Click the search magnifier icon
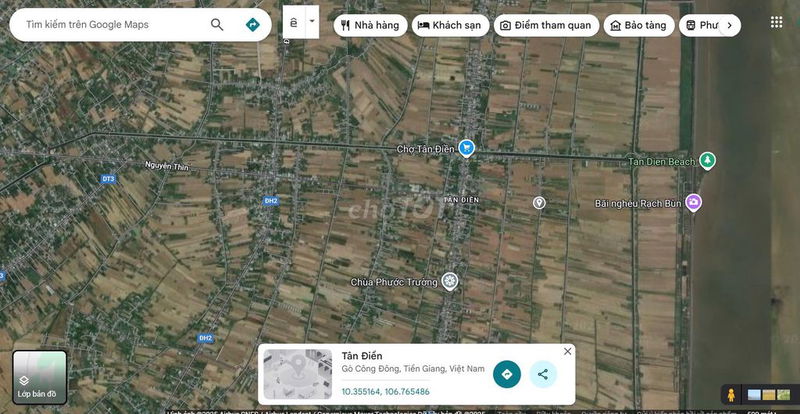The height and width of the screenshot is (414, 800). [x=217, y=25]
